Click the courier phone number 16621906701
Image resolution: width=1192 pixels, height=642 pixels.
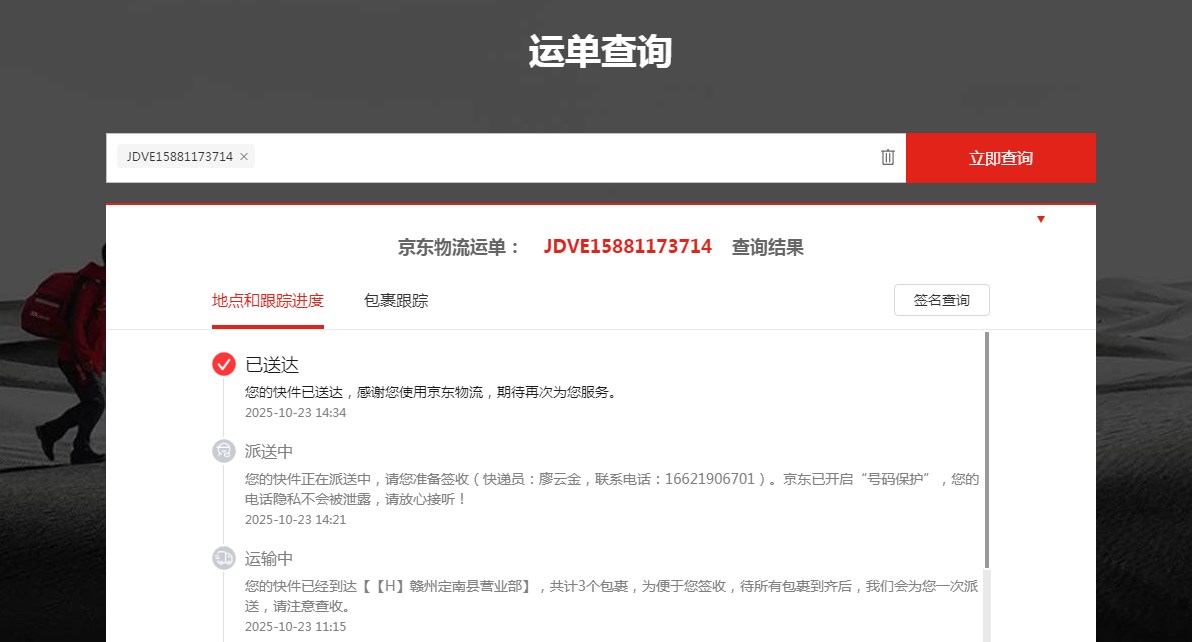709,479
